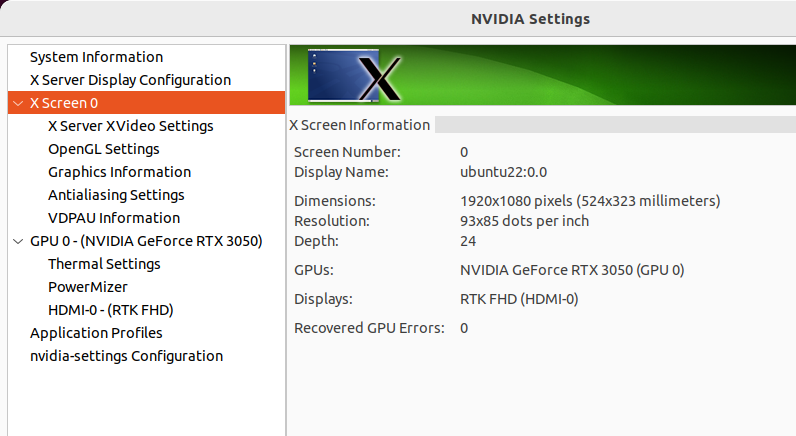Open Thermal Settings page

pyautogui.click(x=104, y=264)
